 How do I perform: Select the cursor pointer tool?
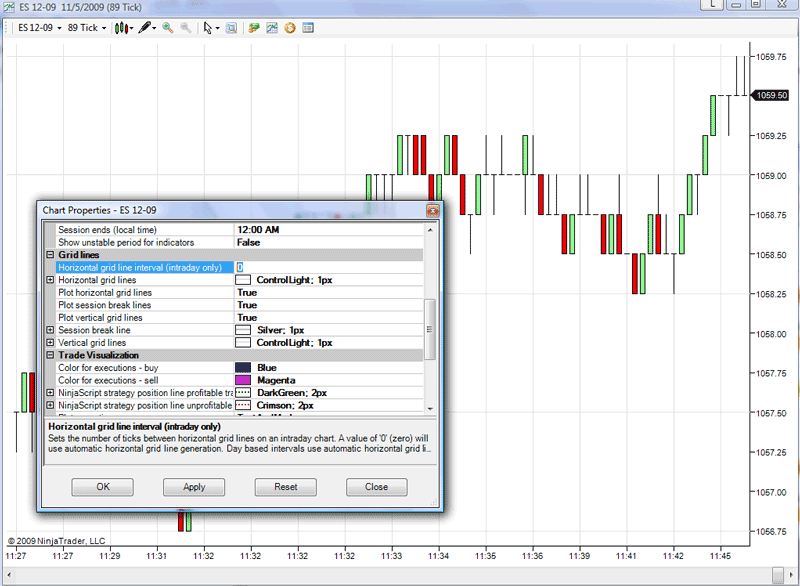[x=207, y=28]
